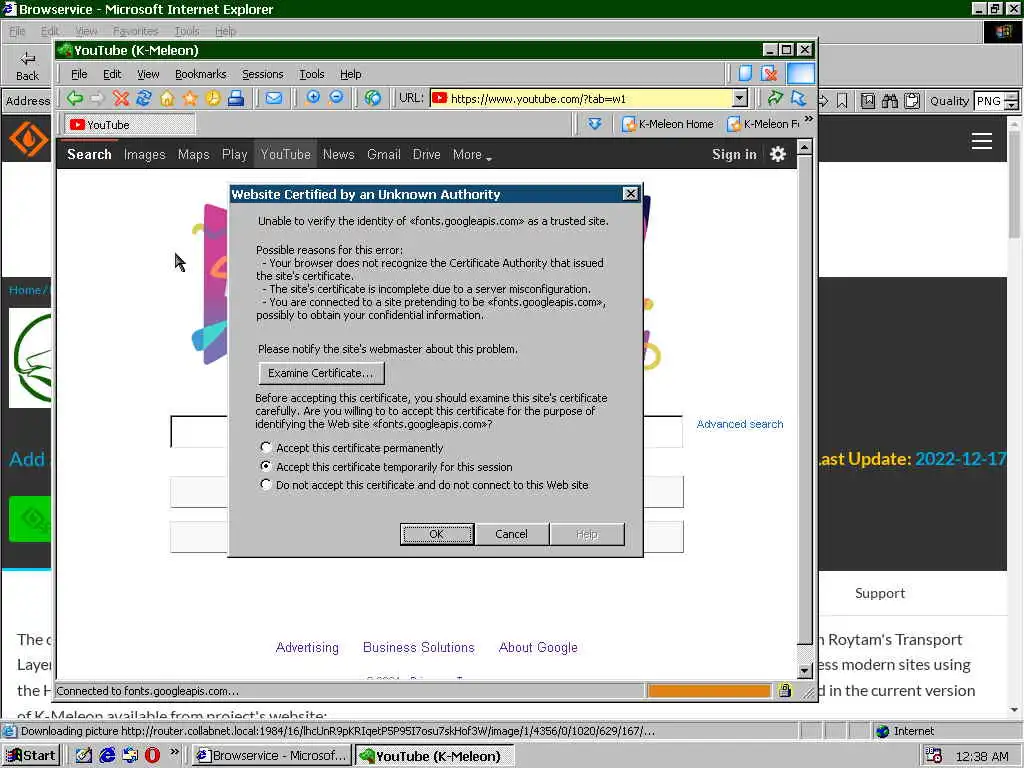This screenshot has height=768, width=1024.
Task: Click Gmail in the Google bar
Action: pyautogui.click(x=383, y=155)
